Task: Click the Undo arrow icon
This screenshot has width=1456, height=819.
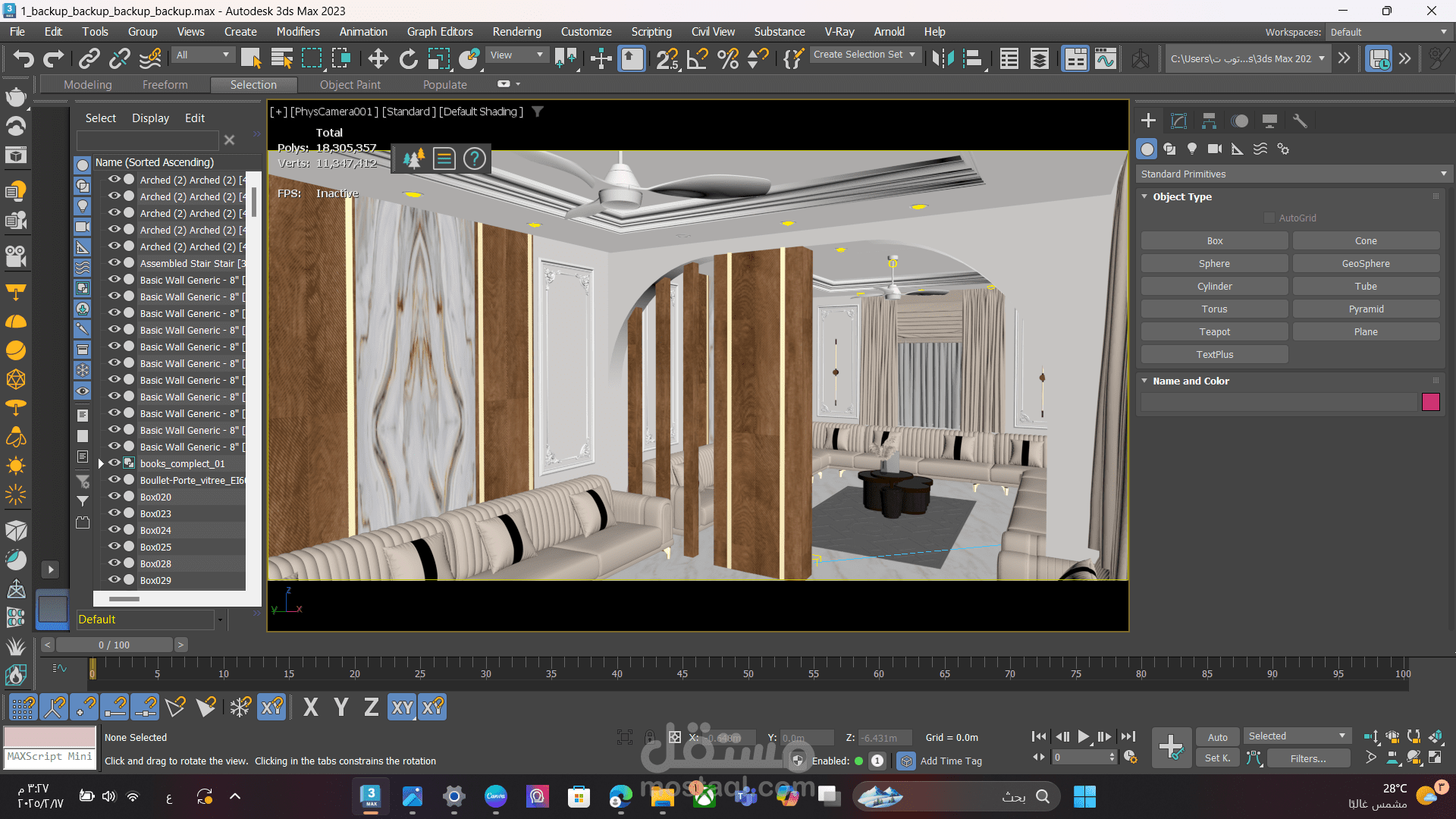Action: (x=23, y=58)
